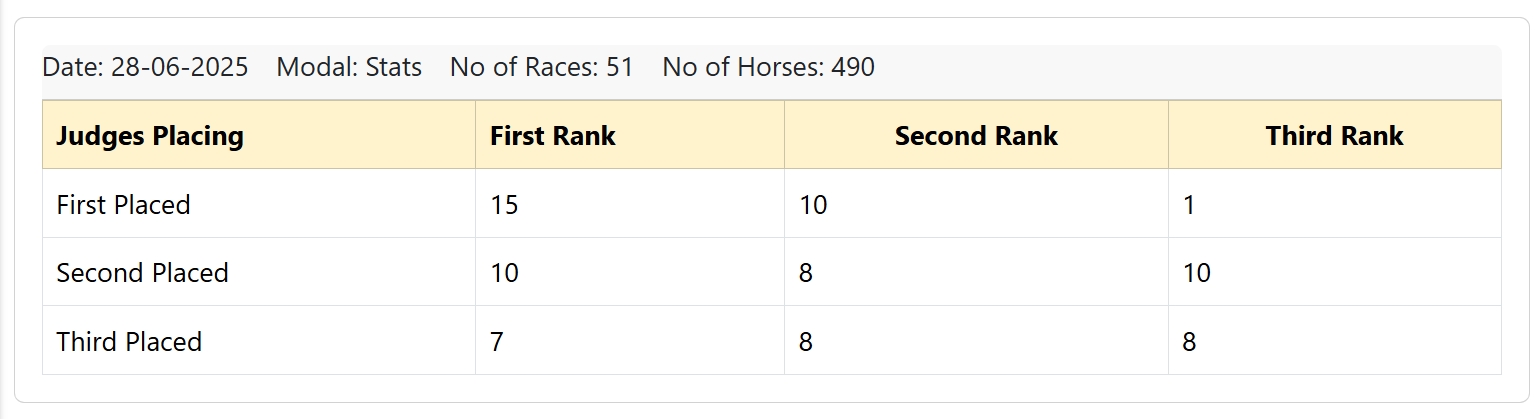This screenshot has height=419, width=1539.
Task: Click the No of Races: 51 text
Action: click(x=542, y=67)
